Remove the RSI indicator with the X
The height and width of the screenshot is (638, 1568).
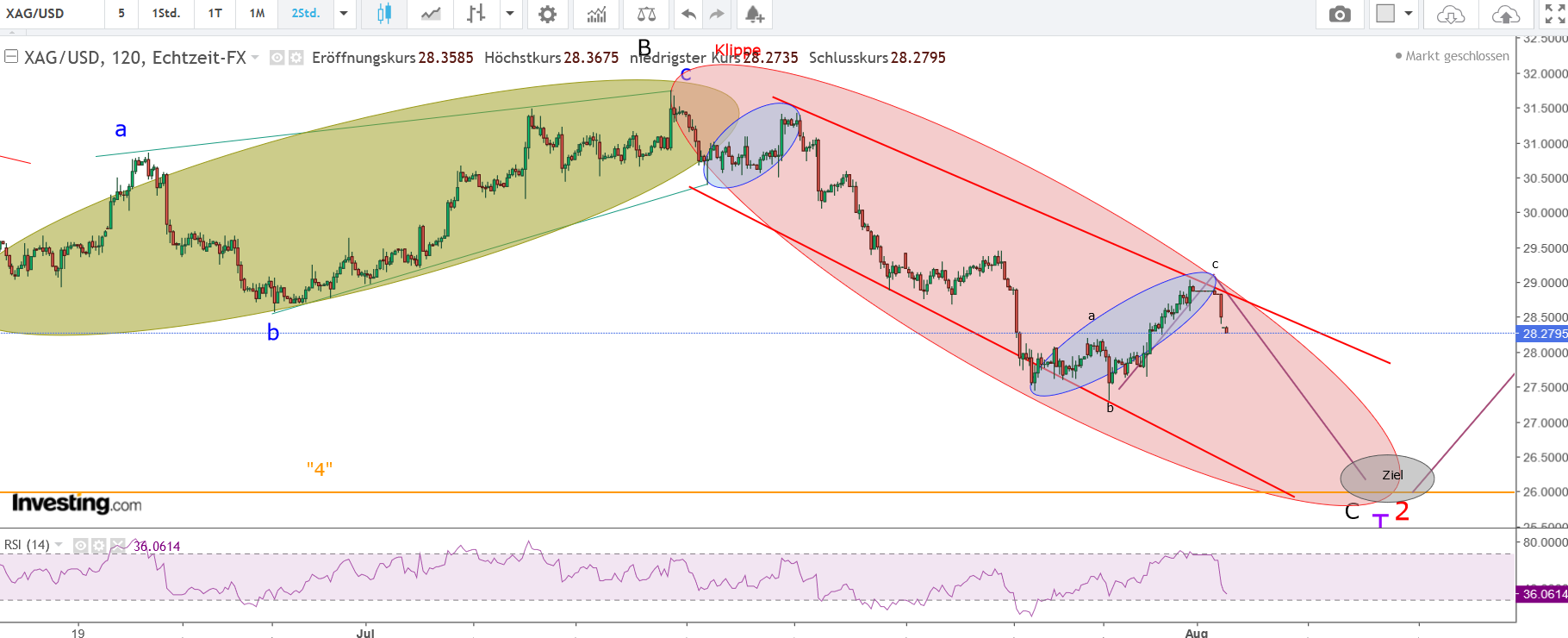[118, 546]
